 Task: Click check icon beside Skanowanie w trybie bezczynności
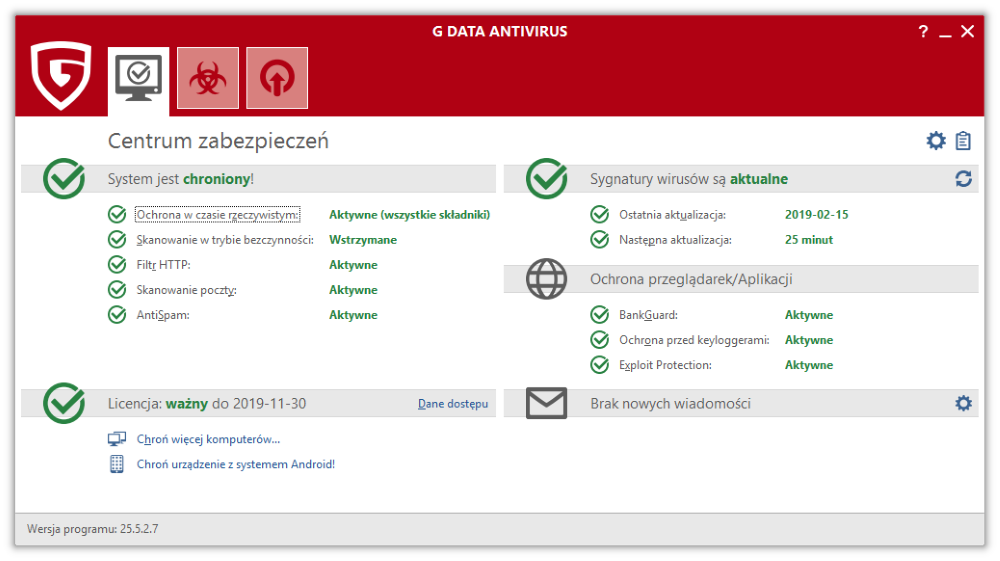(x=117, y=239)
